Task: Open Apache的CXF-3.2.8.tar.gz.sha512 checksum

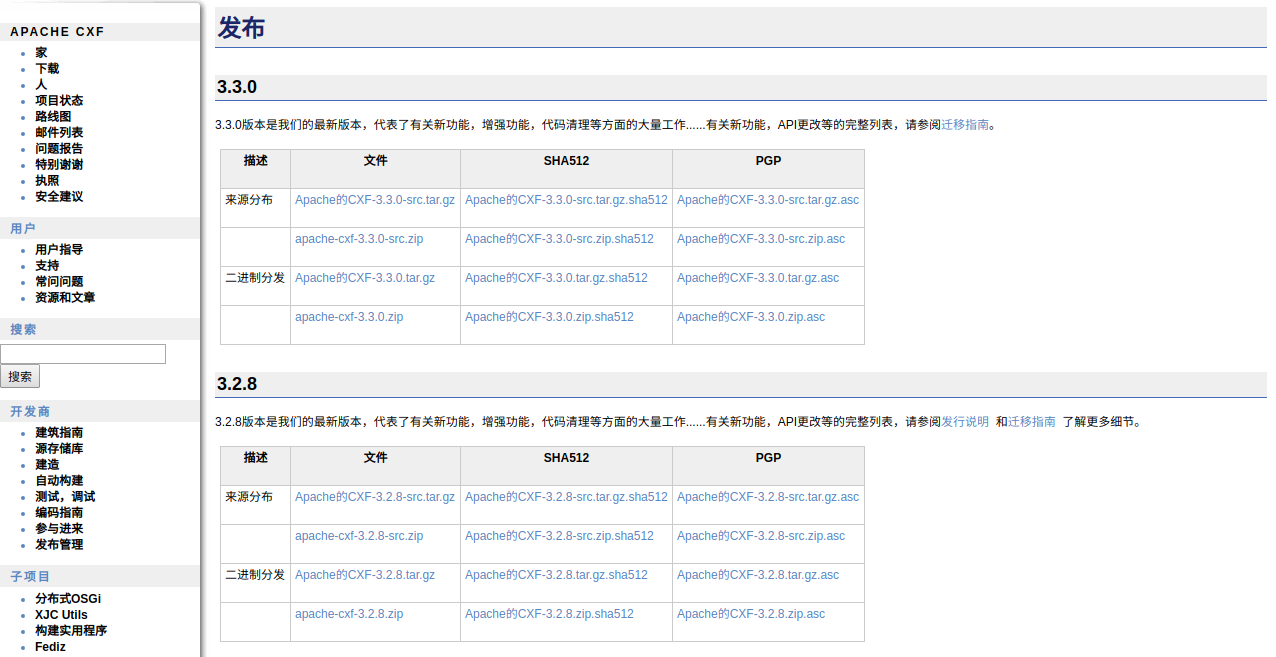Action: pyautogui.click(x=556, y=575)
